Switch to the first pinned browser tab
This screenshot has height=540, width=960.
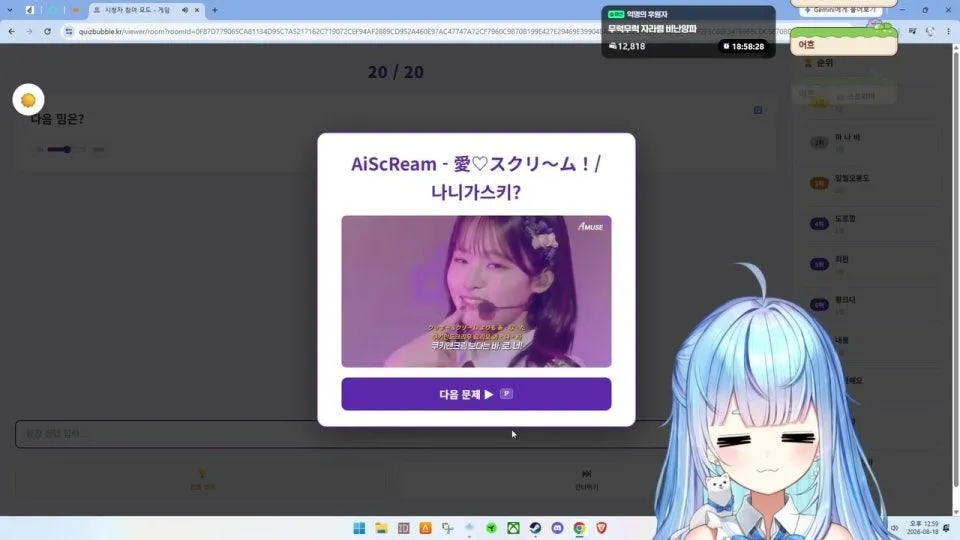pyautogui.click(x=29, y=10)
